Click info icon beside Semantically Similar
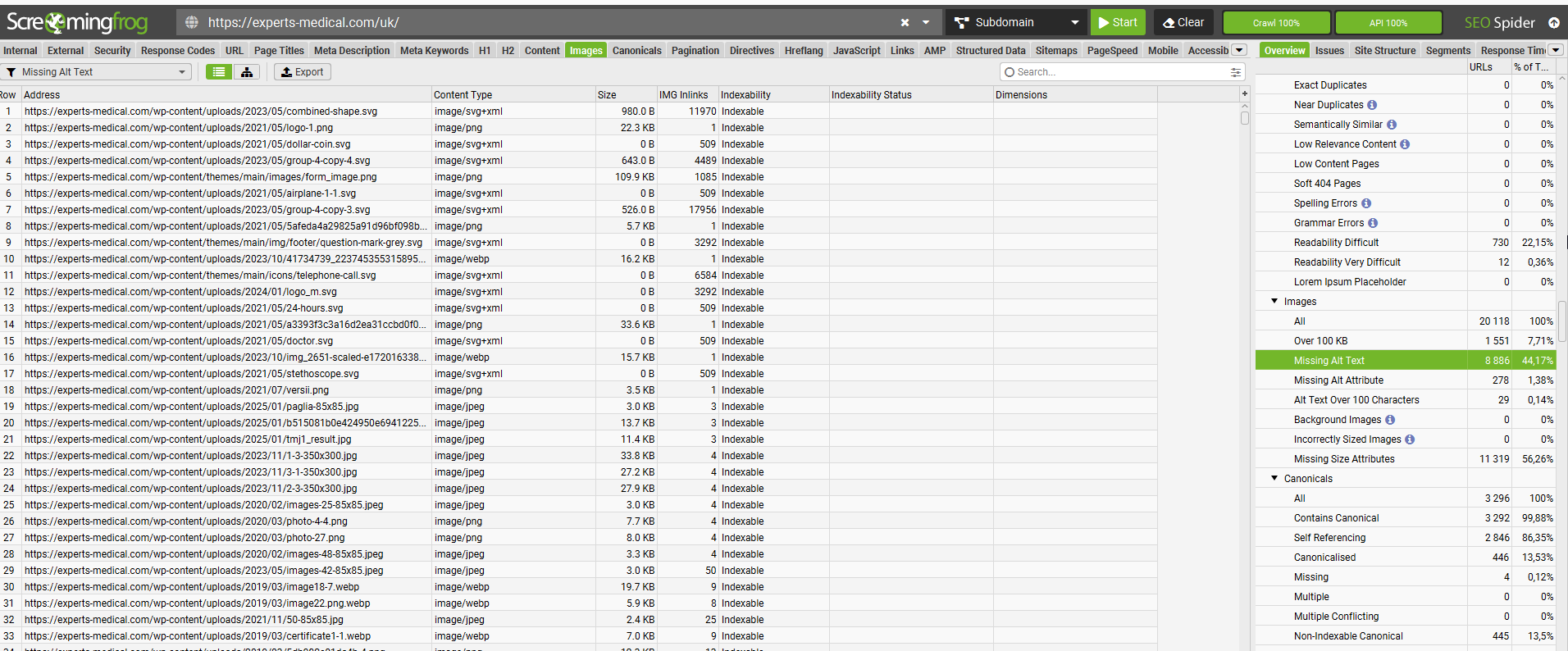The height and width of the screenshot is (651, 1568). 1392,125
